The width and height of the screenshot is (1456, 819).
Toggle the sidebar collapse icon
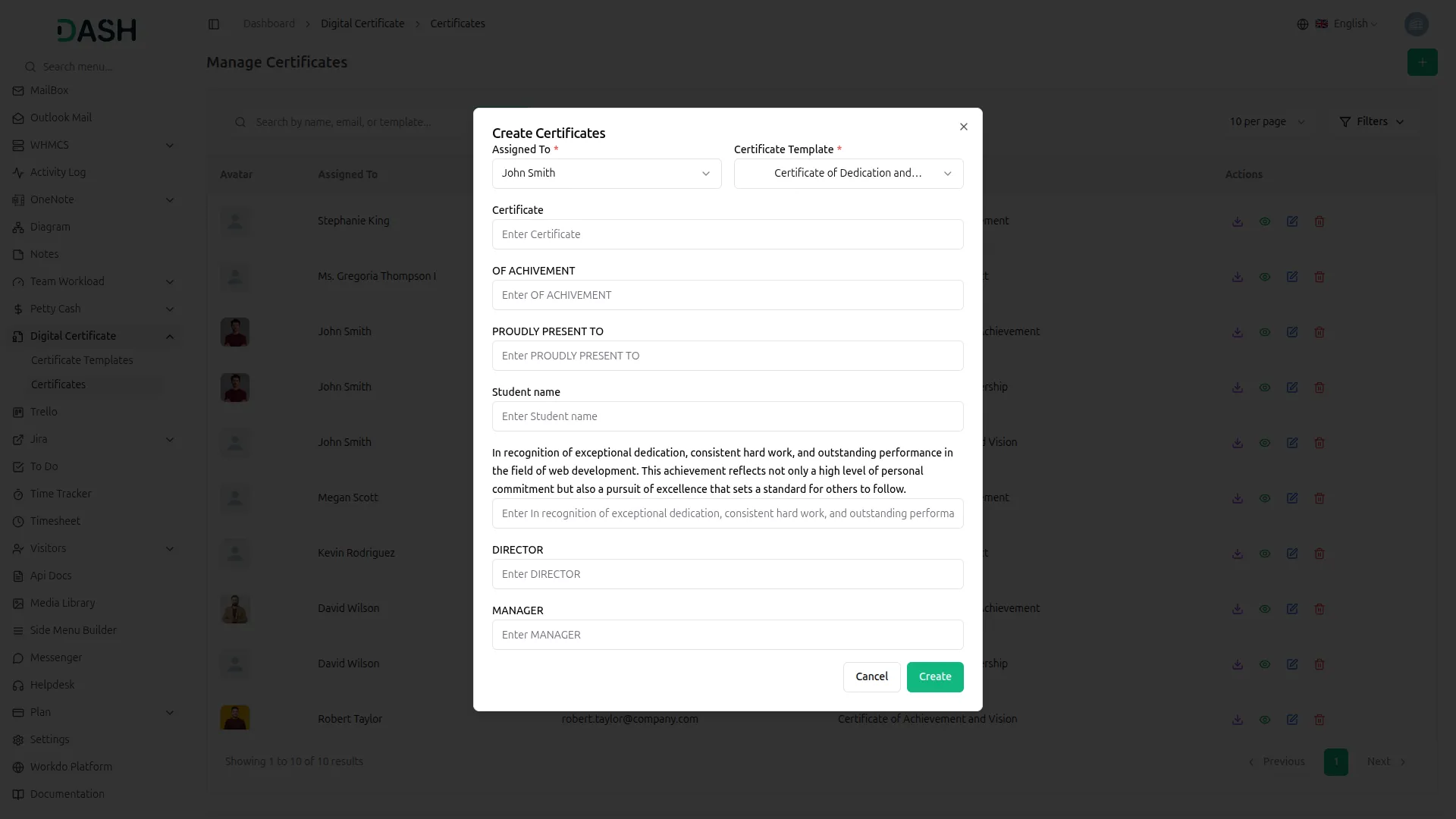coord(214,24)
